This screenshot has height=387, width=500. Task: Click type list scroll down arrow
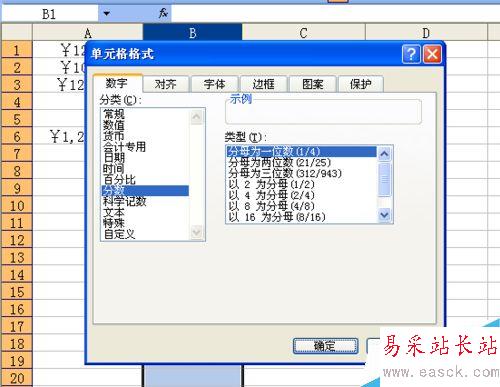[x=384, y=215]
